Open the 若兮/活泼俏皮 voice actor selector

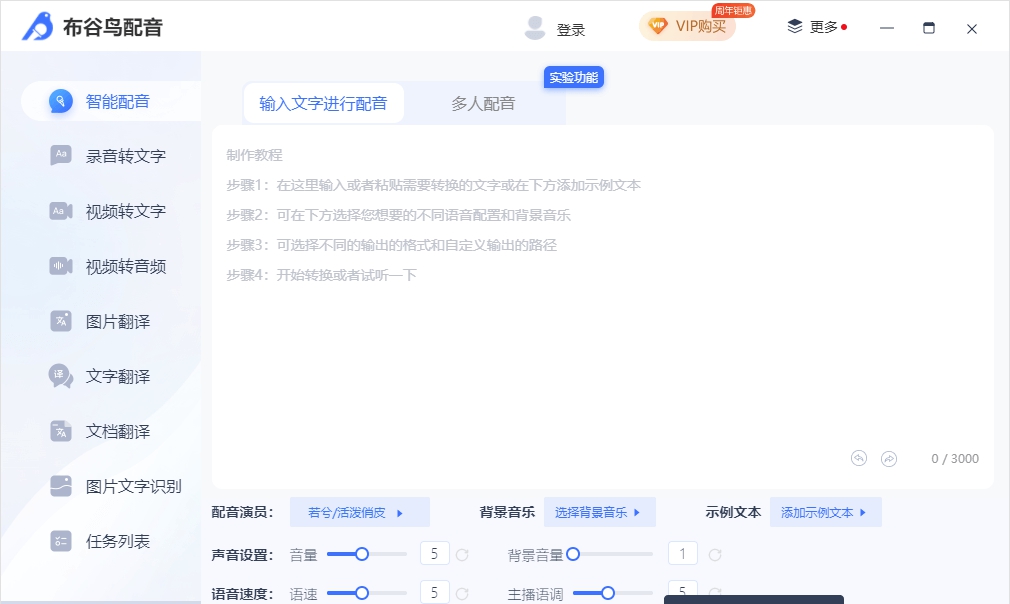(359, 511)
